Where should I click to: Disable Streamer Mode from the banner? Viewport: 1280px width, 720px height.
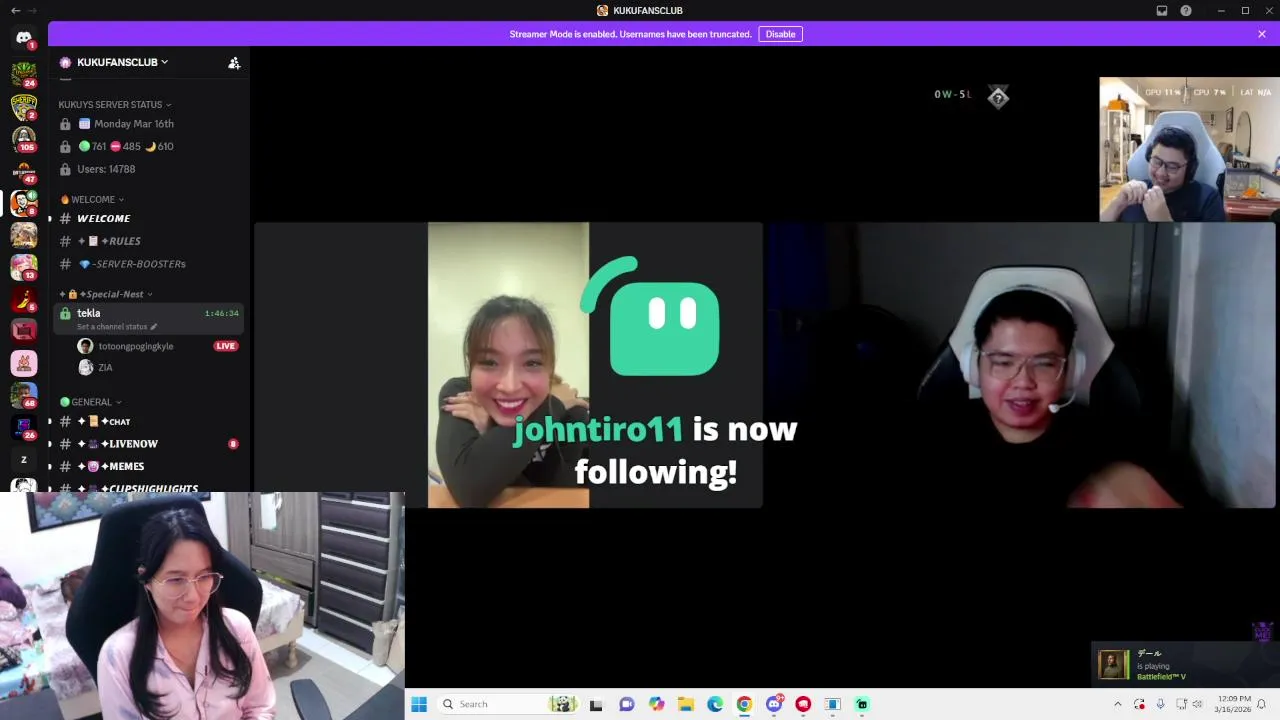(780, 34)
